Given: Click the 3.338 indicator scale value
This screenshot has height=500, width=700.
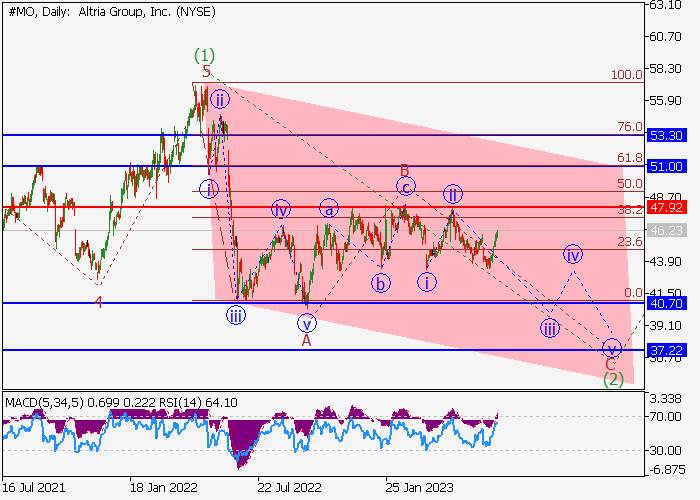Looking at the screenshot, I should click(x=665, y=399).
